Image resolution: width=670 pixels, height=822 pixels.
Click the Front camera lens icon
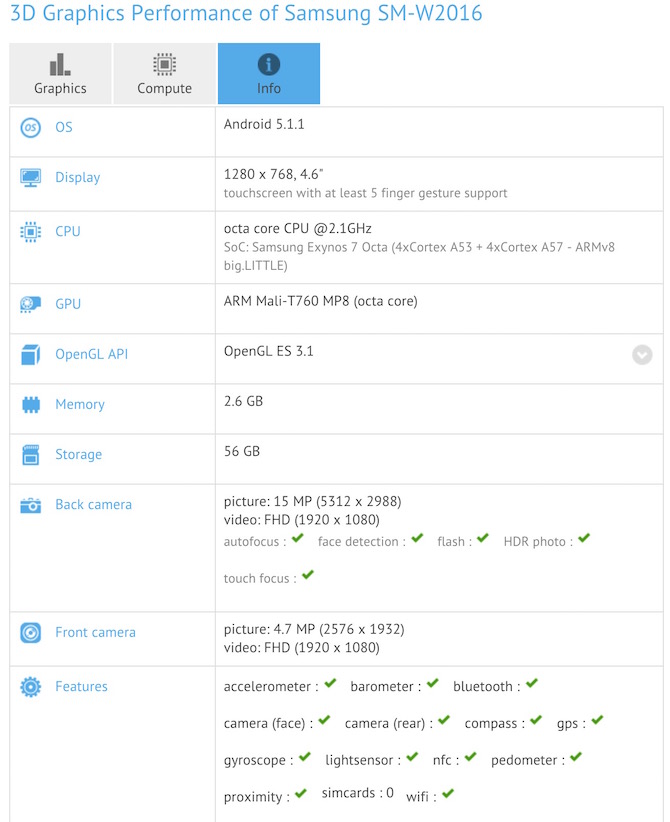click(30, 633)
